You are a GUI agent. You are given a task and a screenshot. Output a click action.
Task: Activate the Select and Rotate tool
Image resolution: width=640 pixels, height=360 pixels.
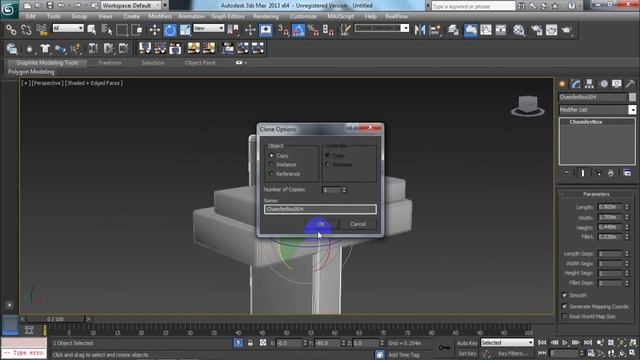(170, 30)
